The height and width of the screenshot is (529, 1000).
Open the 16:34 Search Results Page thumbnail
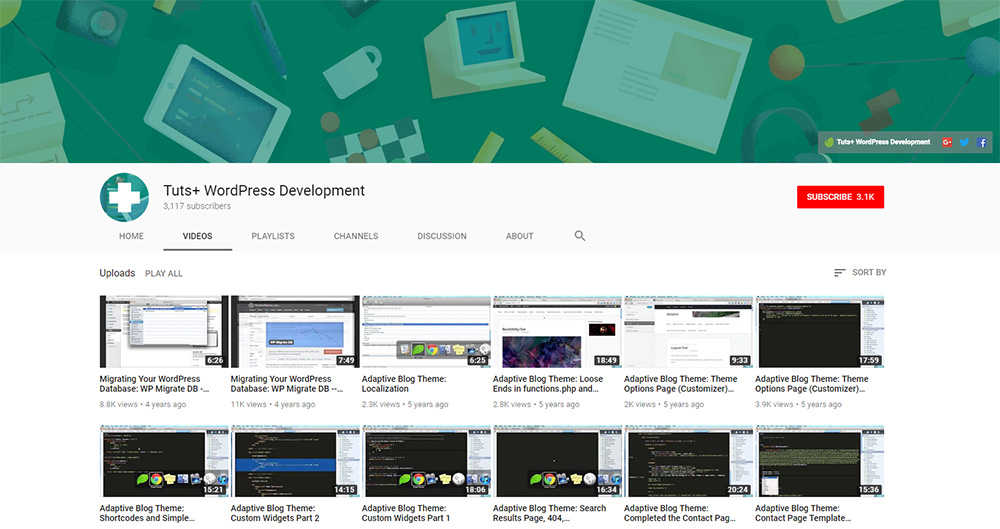pos(557,461)
